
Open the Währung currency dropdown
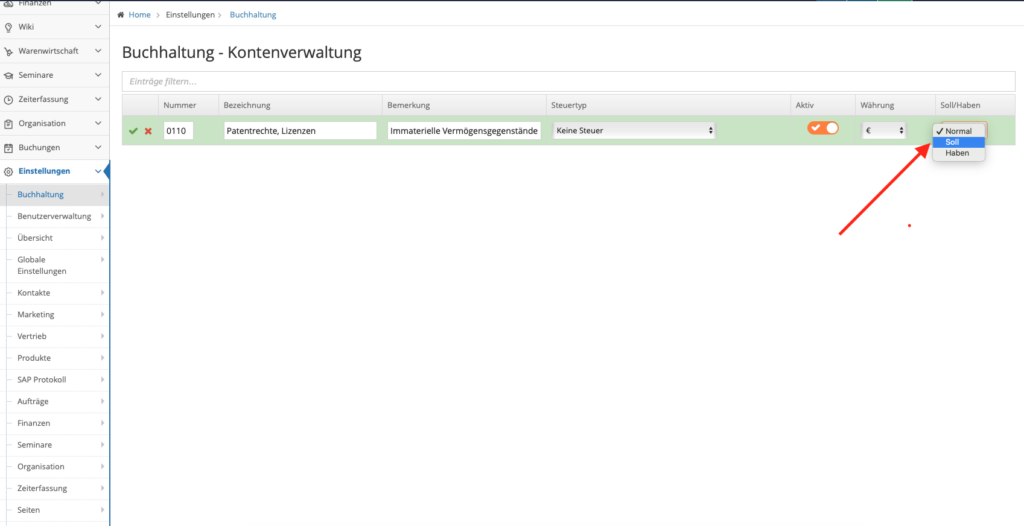[x=884, y=131]
